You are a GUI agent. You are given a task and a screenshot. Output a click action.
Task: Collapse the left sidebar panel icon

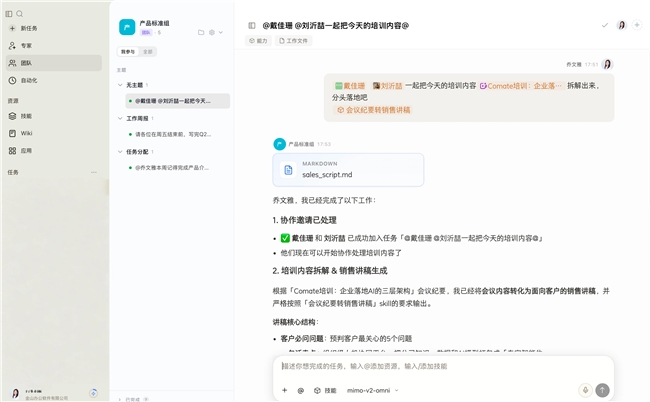pyautogui.click(x=9, y=14)
